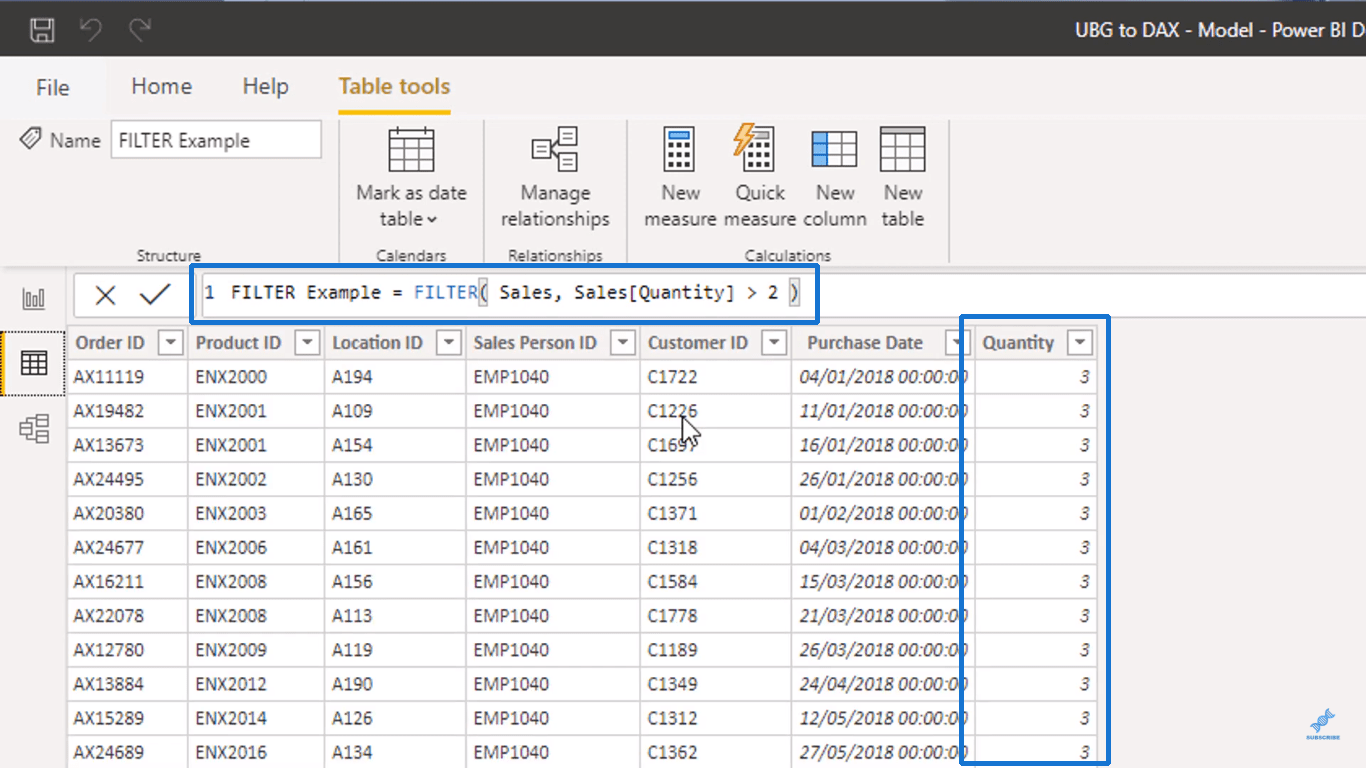The image size is (1366, 768).
Task: Select the cell AX24495
Action: [127, 479]
